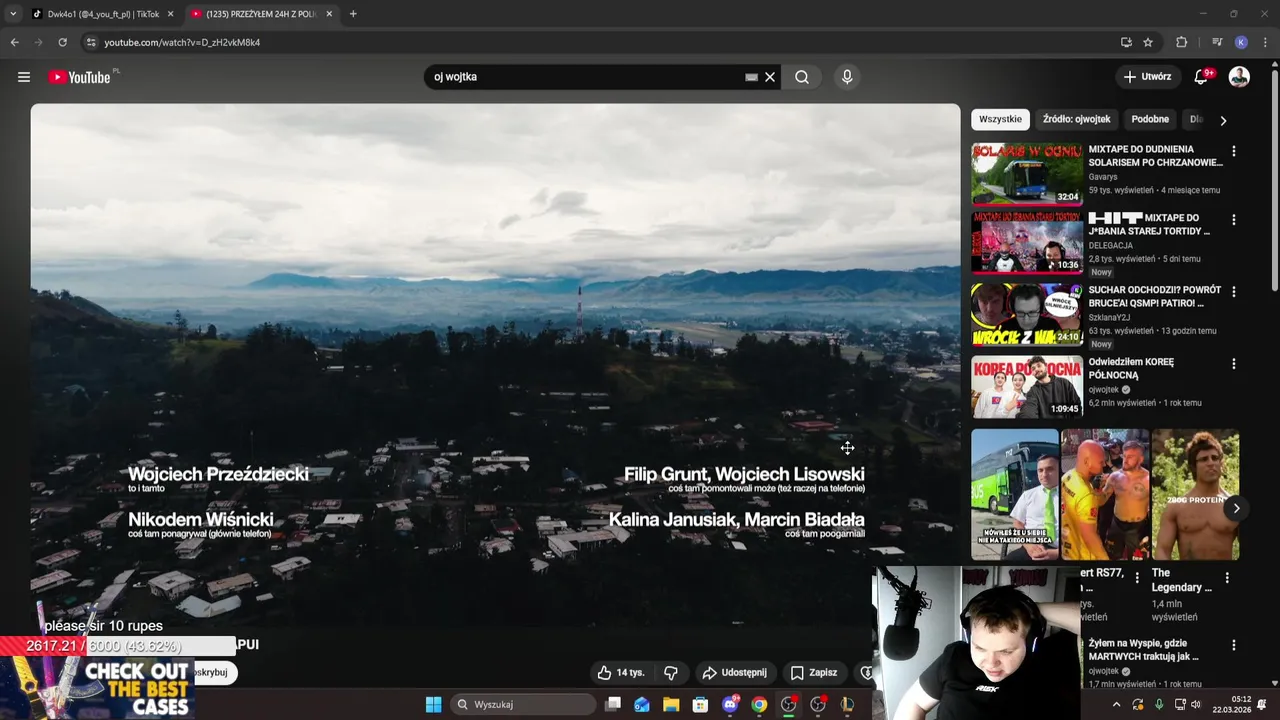Open Google Chrome taskbar icon

pos(759,705)
